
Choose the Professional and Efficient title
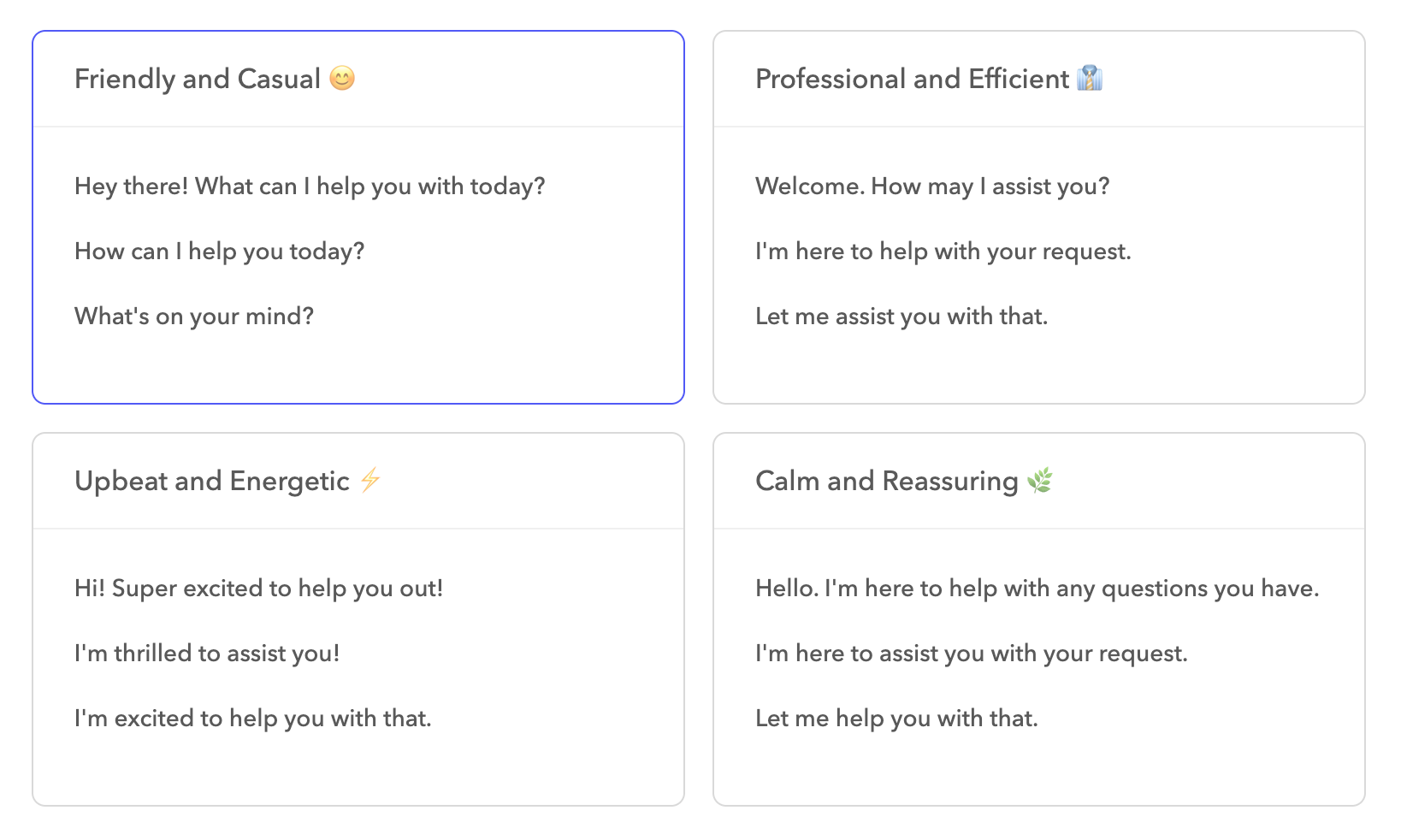(912, 79)
